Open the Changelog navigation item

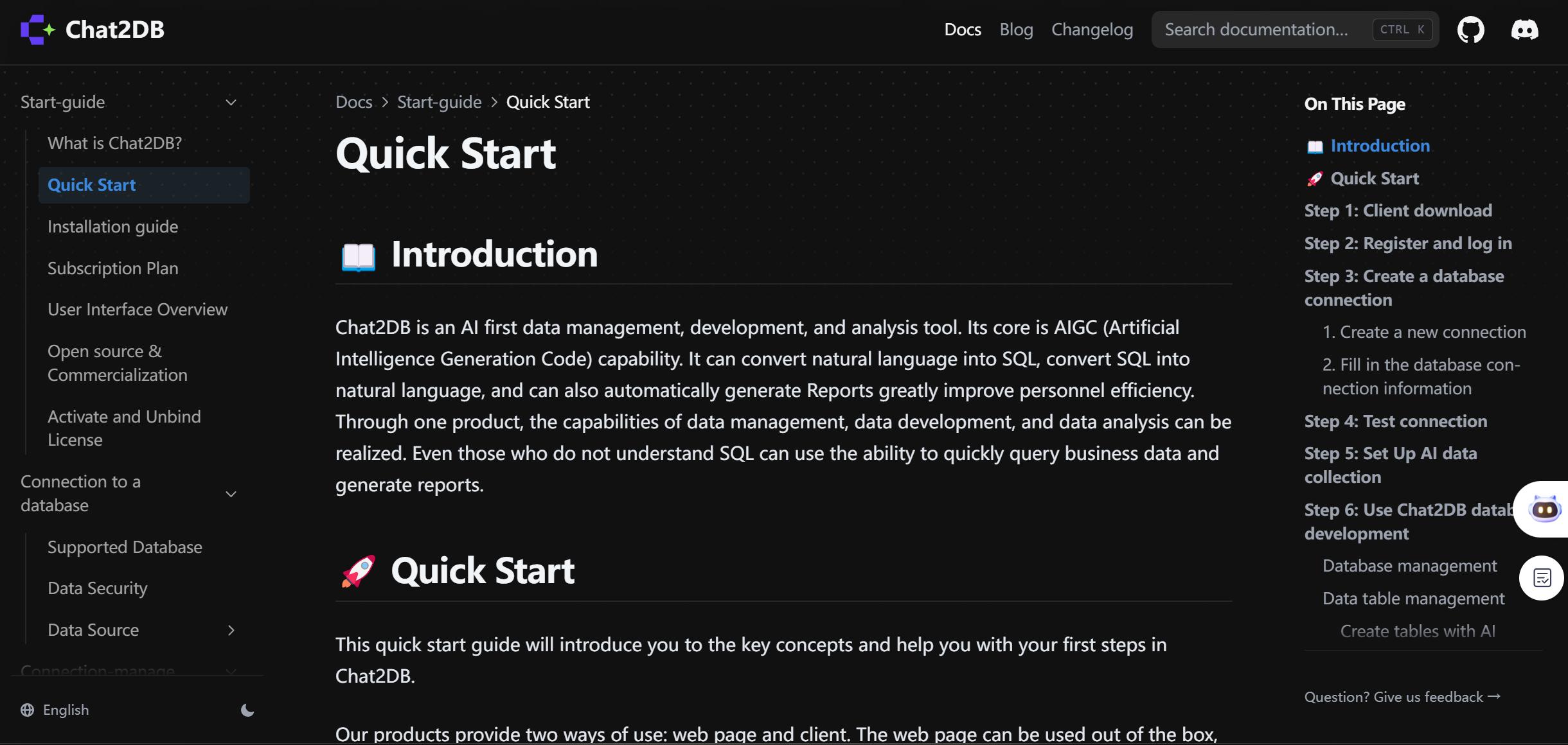(x=1092, y=30)
